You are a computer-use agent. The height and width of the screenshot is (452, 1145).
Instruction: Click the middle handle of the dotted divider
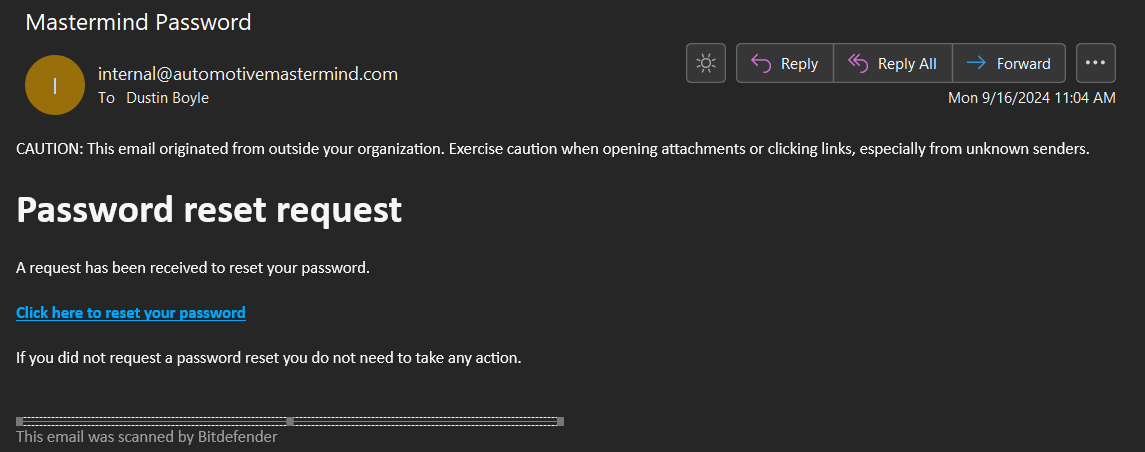click(290, 421)
